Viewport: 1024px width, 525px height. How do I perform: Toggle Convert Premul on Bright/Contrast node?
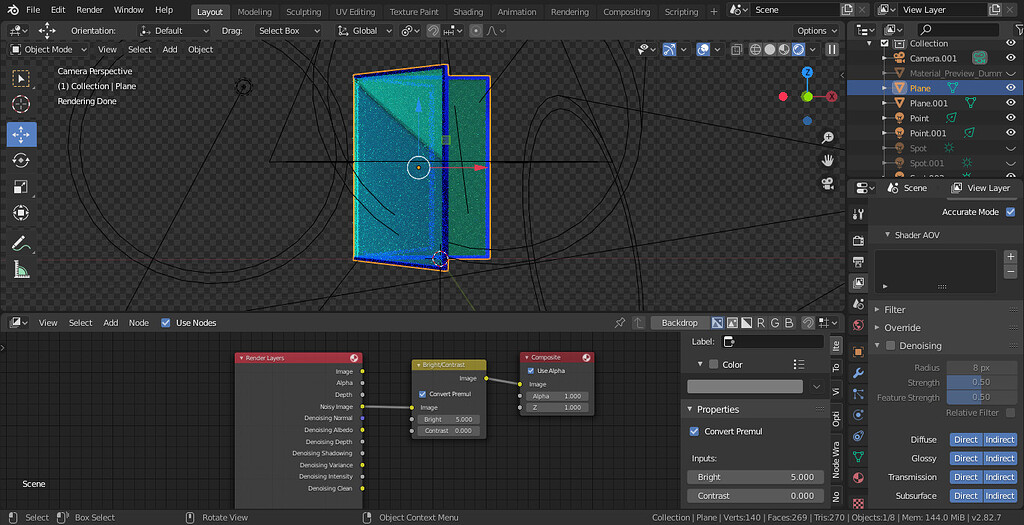pyautogui.click(x=423, y=394)
